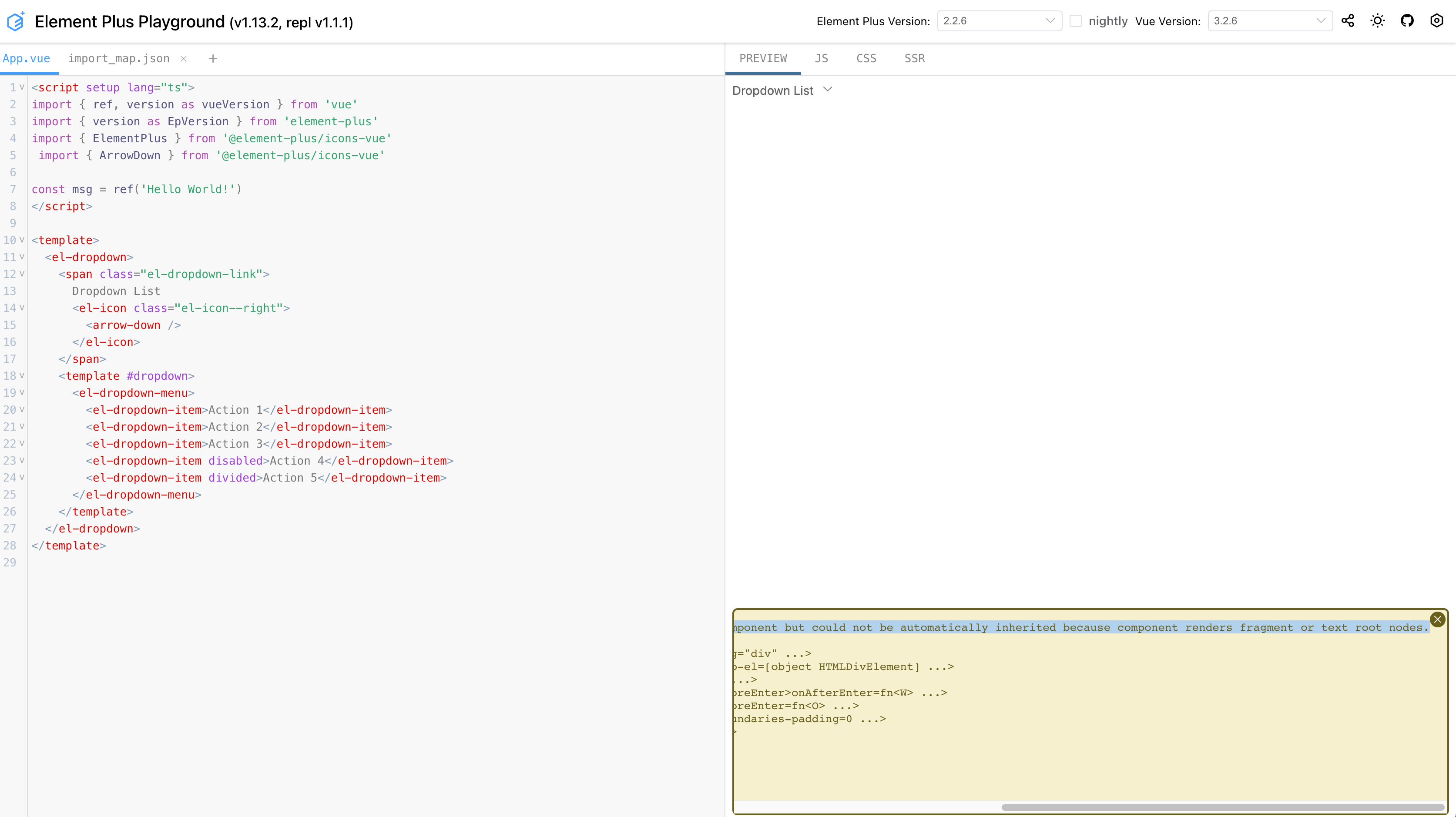Switch to the CSS tab

[x=866, y=58]
